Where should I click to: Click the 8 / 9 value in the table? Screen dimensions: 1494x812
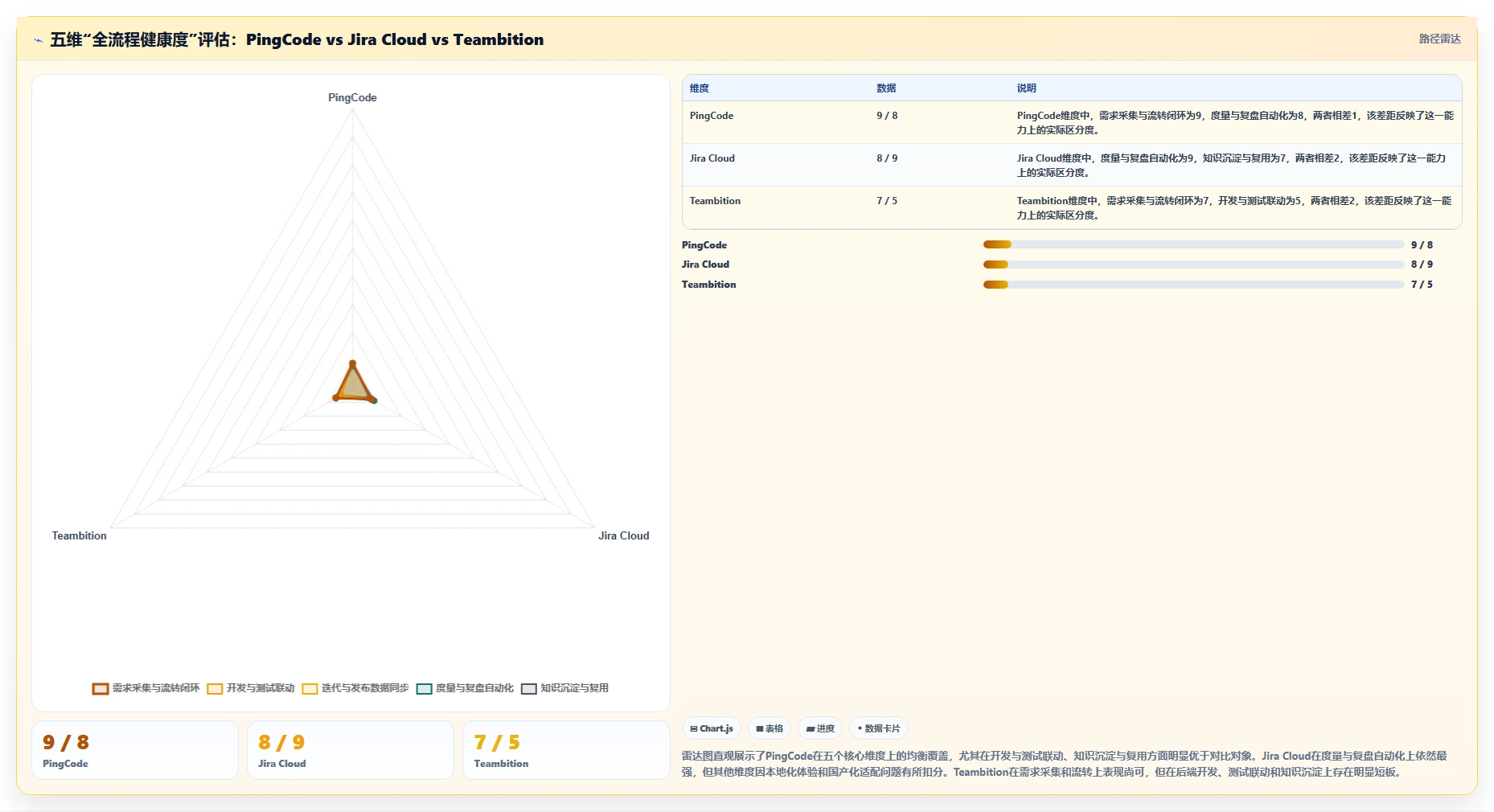click(x=887, y=158)
